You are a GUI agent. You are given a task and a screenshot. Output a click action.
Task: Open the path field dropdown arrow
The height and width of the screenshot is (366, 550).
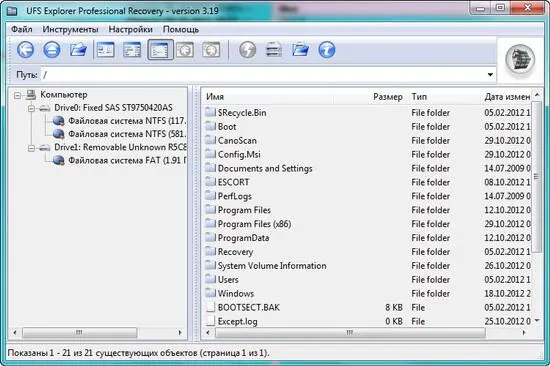(490, 74)
